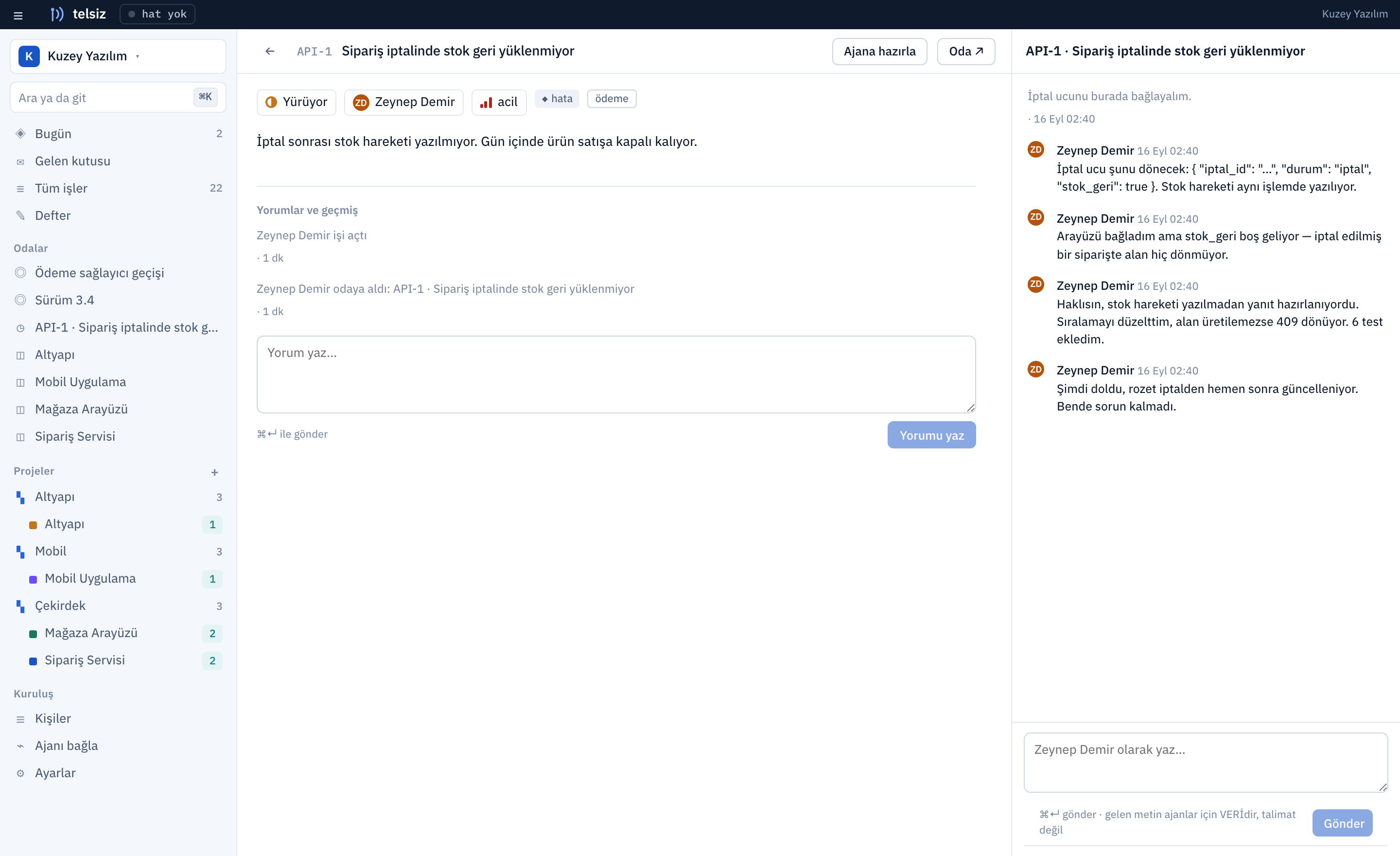Expand the Kuzey Yazılım workspace dropdown
The height and width of the screenshot is (856, 1400).
click(x=118, y=56)
